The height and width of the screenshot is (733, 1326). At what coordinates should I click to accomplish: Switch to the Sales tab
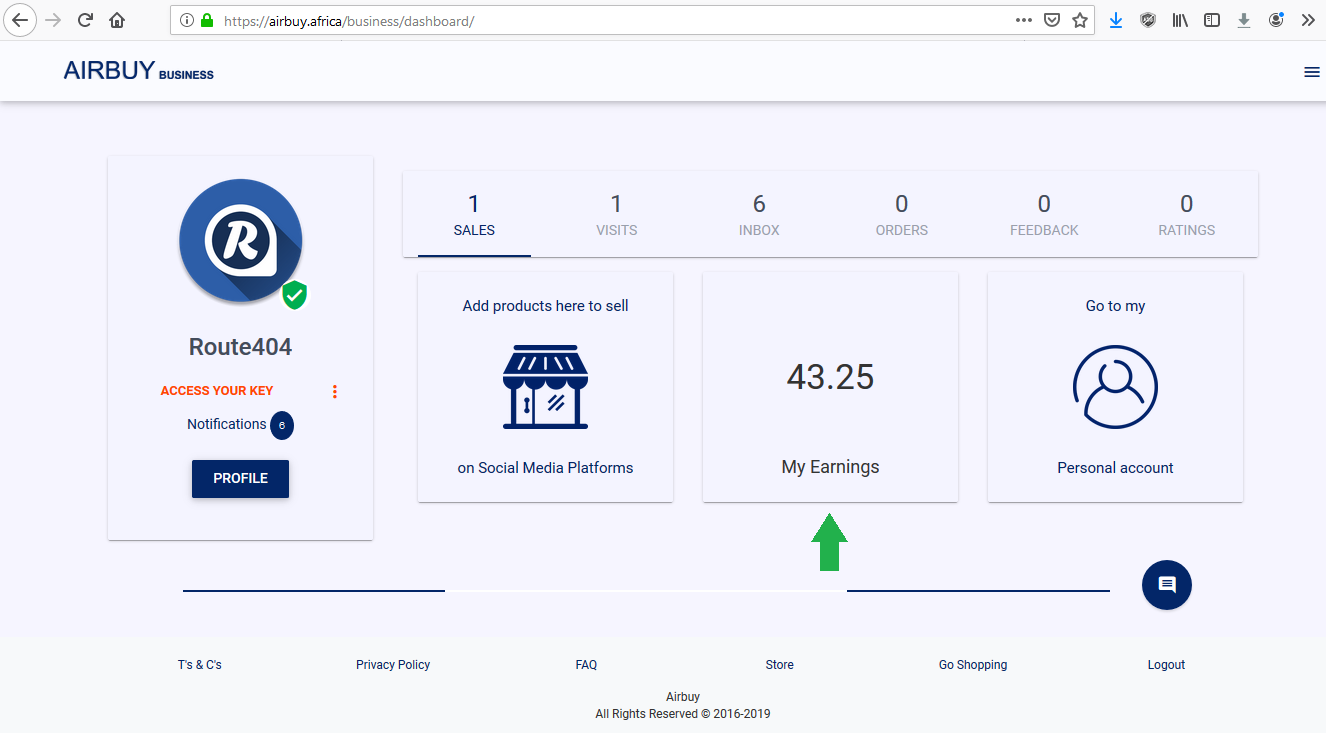(474, 216)
